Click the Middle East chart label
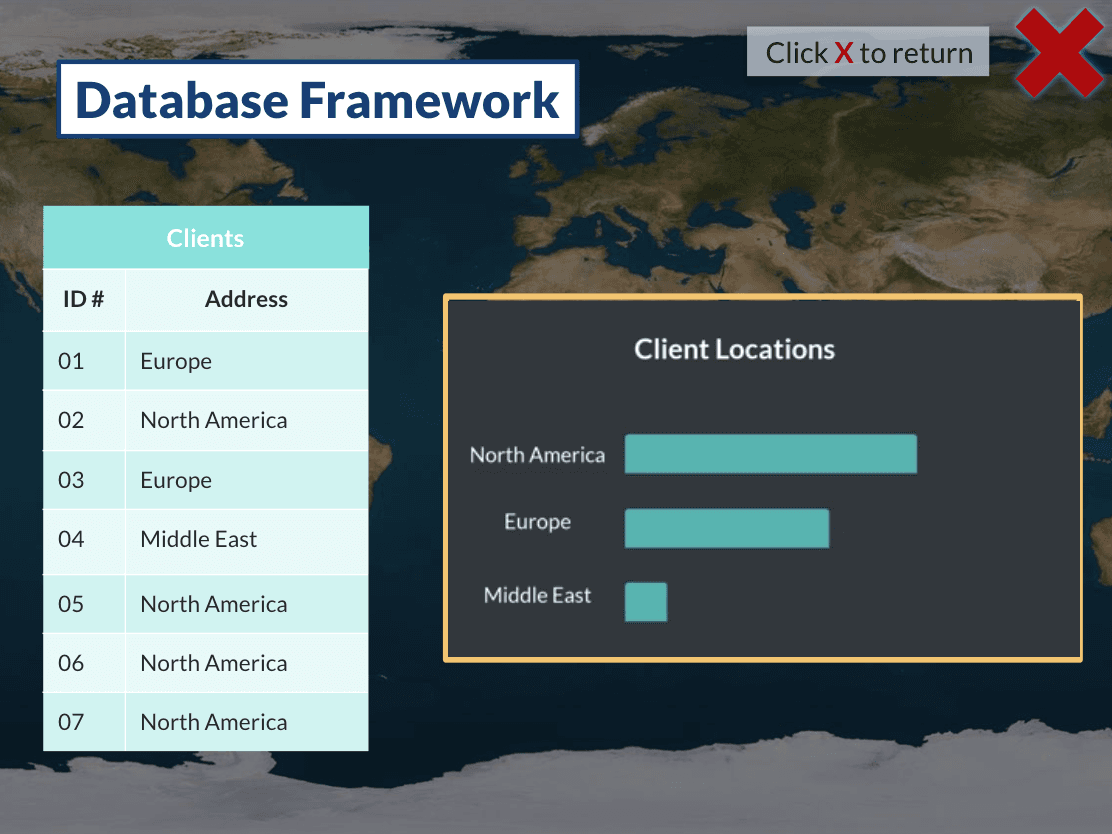The height and width of the screenshot is (834, 1112). [537, 595]
